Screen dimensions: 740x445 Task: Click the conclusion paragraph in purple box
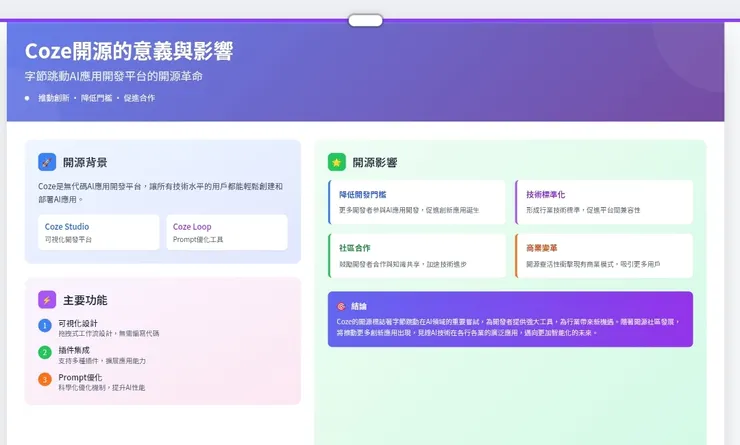508,327
